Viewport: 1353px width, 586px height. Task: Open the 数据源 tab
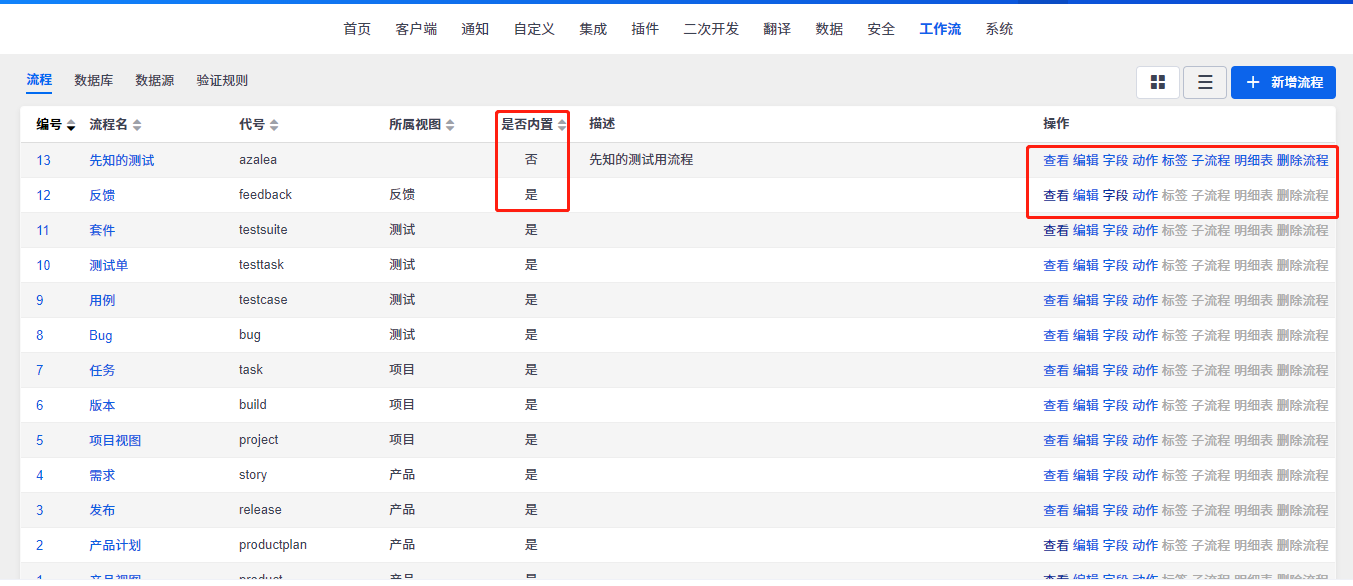[x=155, y=80]
